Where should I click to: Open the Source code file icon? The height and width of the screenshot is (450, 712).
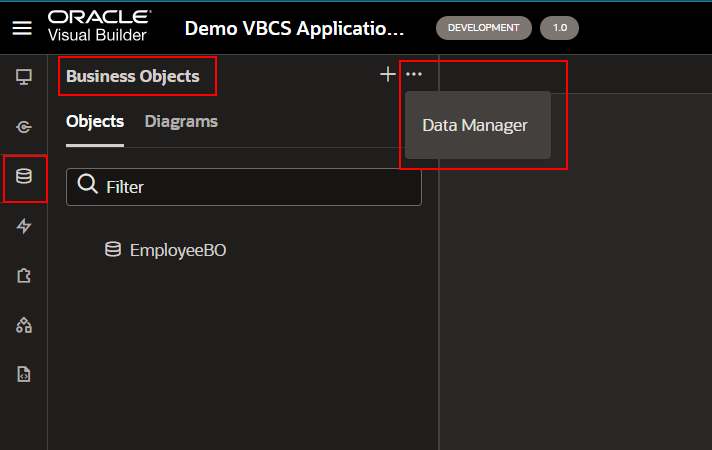(x=24, y=375)
